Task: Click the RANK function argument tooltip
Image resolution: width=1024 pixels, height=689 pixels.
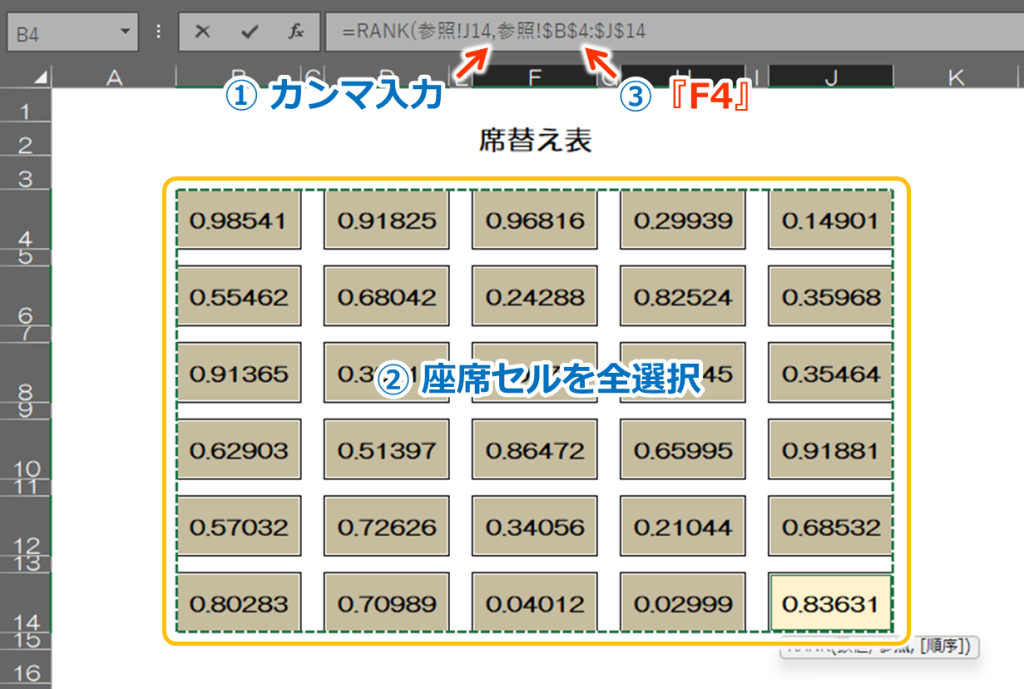Action: click(878, 648)
